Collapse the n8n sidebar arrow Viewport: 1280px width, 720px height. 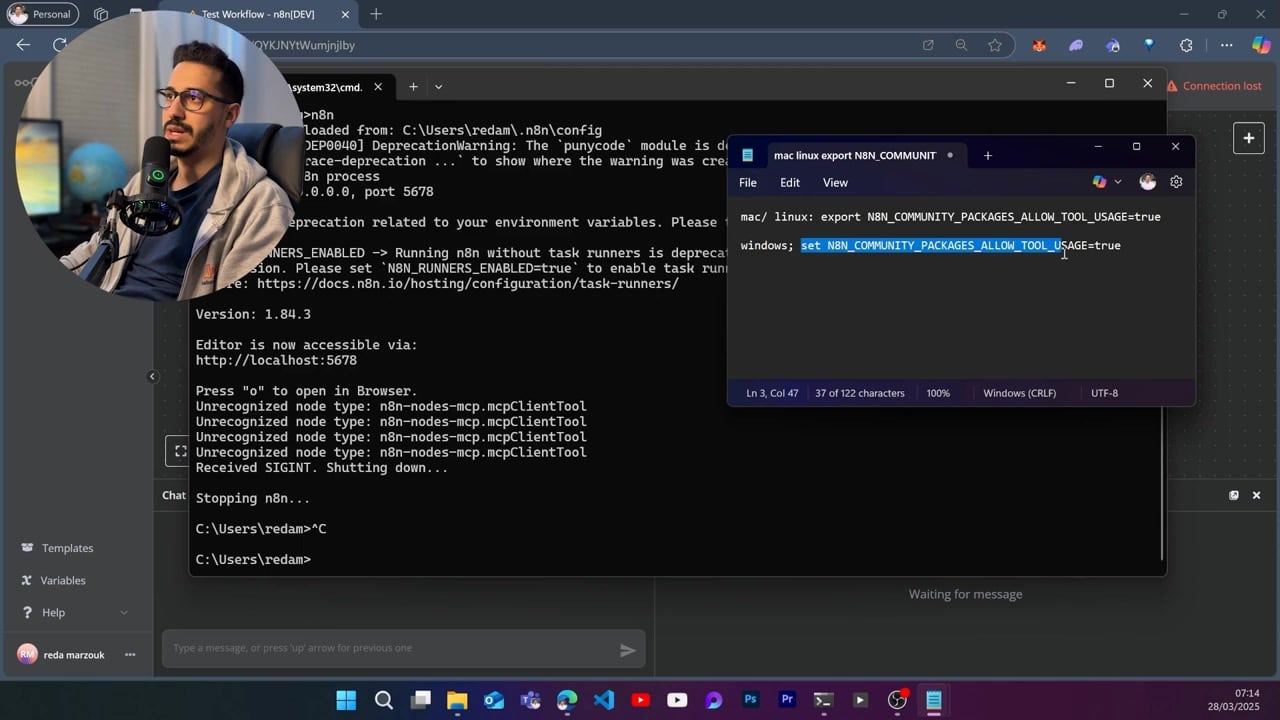pyautogui.click(x=152, y=377)
